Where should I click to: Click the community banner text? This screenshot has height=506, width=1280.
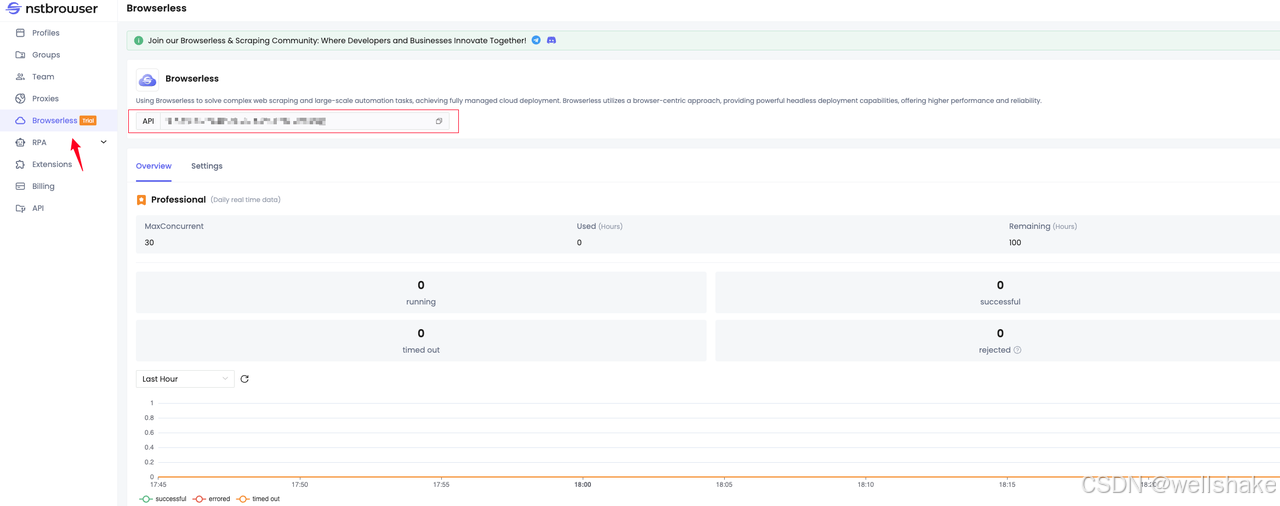(x=337, y=41)
